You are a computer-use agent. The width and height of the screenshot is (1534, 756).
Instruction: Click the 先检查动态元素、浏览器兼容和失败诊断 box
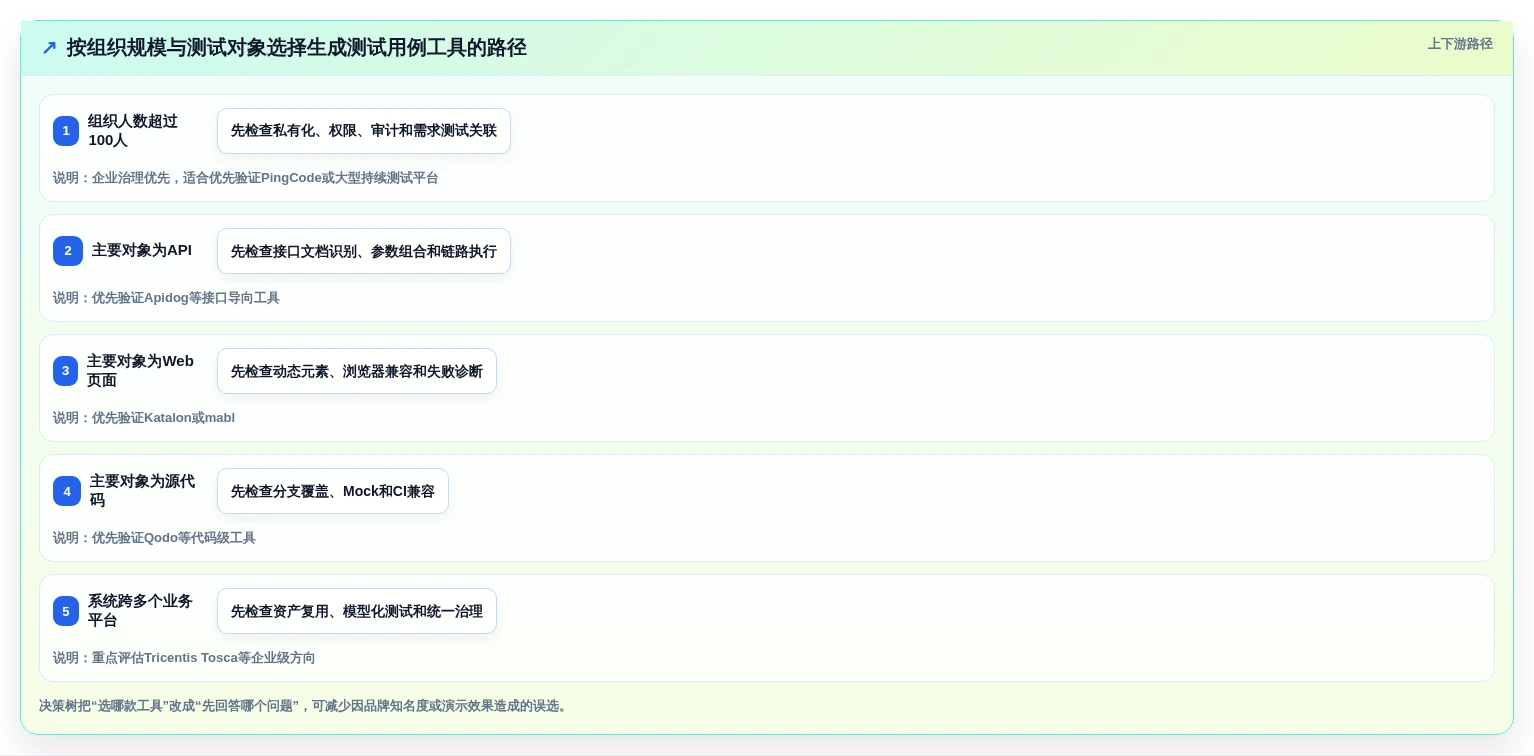pyautogui.click(x=357, y=371)
